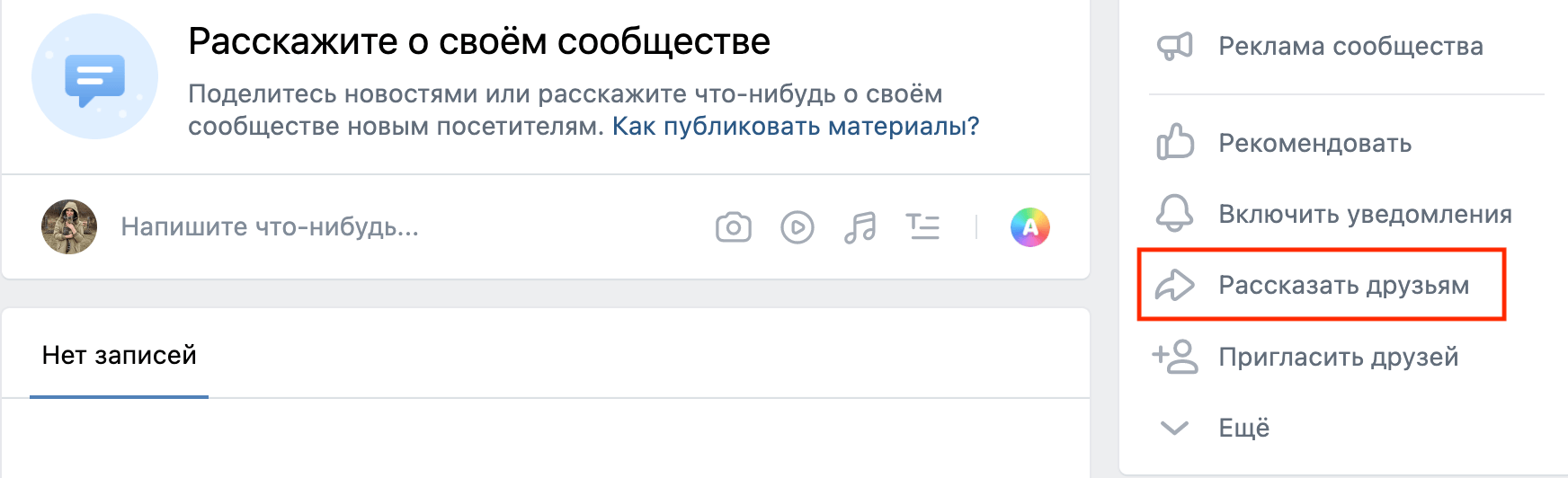
Task: Open Реклама сообщества menu item
Action: [1350, 47]
